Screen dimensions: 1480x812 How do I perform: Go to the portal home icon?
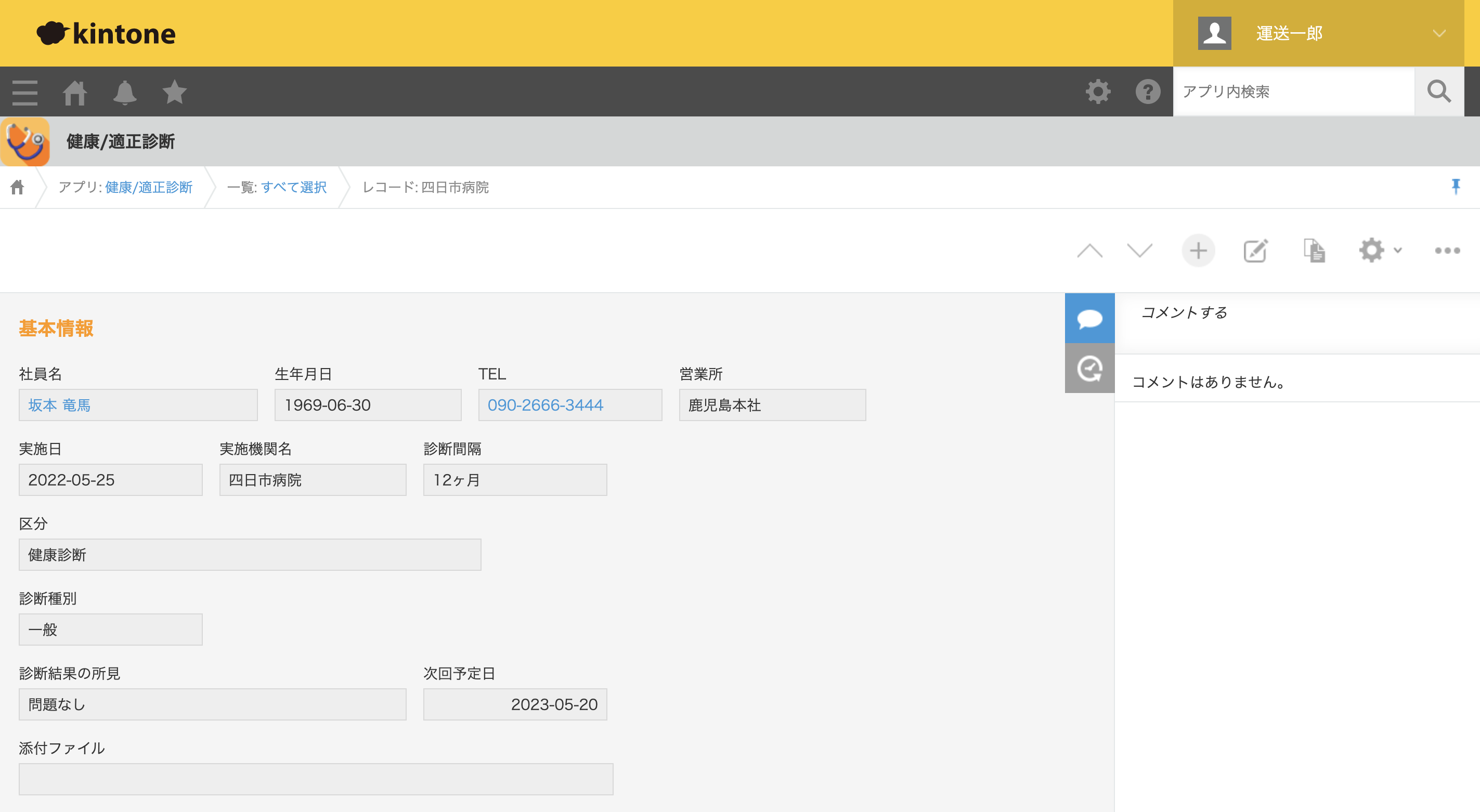[x=75, y=92]
